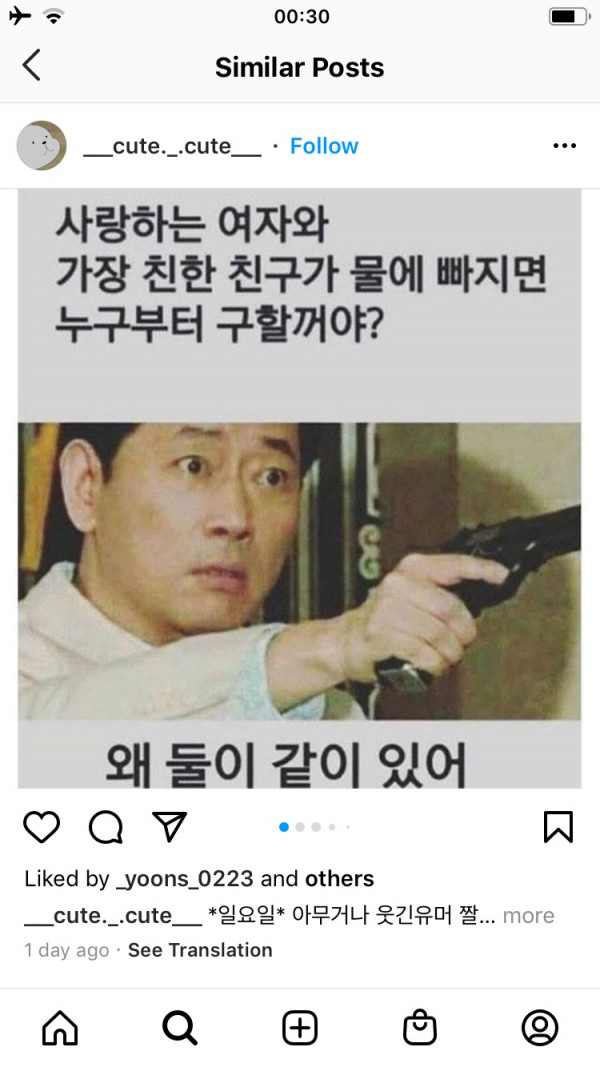Tap the back arrow in header
The height and width of the screenshot is (1067, 600).
(x=31, y=65)
